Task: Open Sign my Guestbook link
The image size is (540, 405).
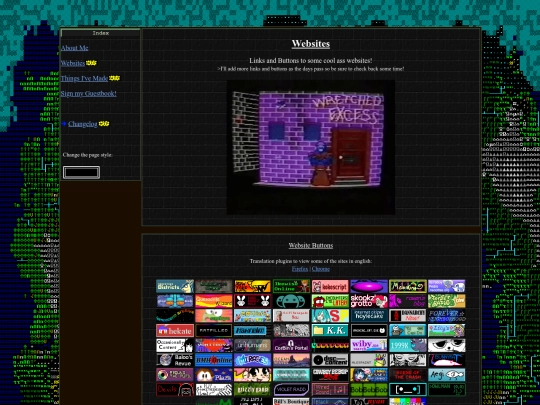Action: point(89,93)
